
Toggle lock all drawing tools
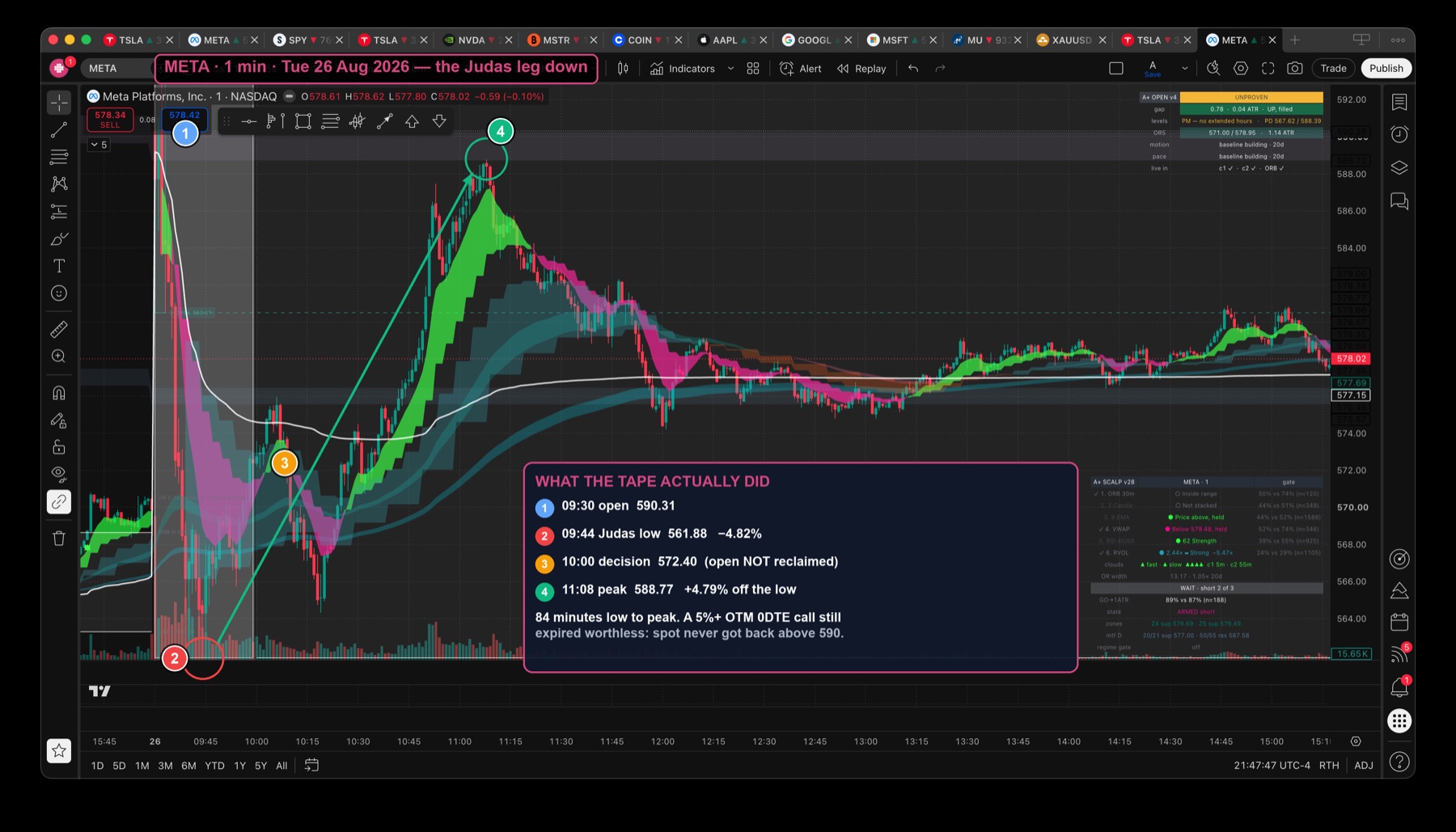click(x=59, y=447)
